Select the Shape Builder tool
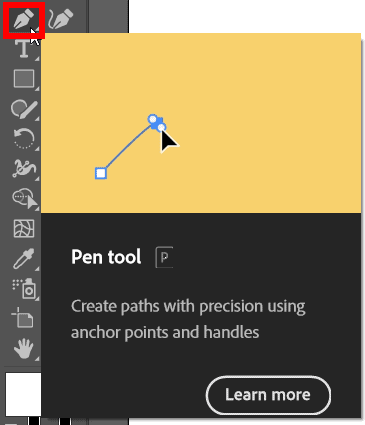Screen dimensions: 365x425 point(25,199)
